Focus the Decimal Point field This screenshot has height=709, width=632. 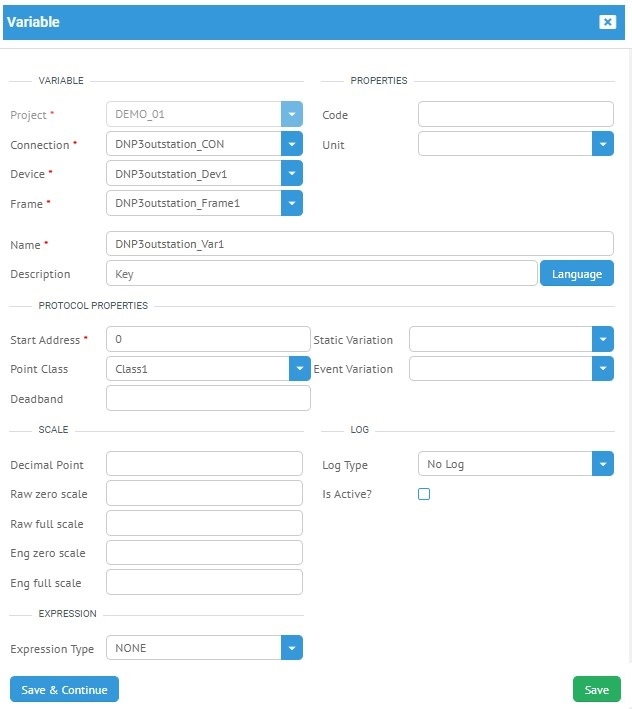click(x=204, y=464)
